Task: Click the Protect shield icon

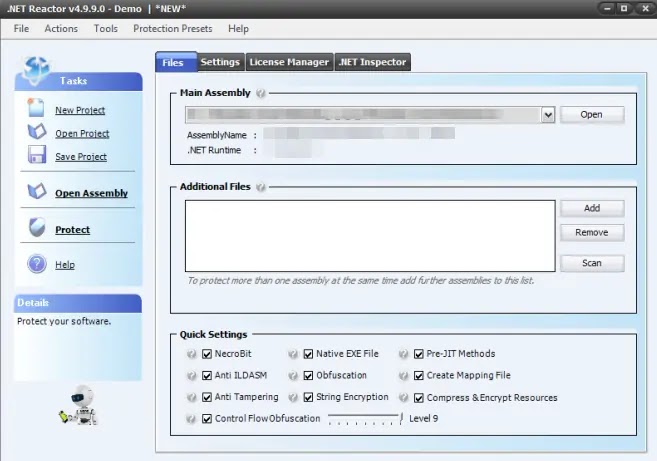Action: point(37,228)
